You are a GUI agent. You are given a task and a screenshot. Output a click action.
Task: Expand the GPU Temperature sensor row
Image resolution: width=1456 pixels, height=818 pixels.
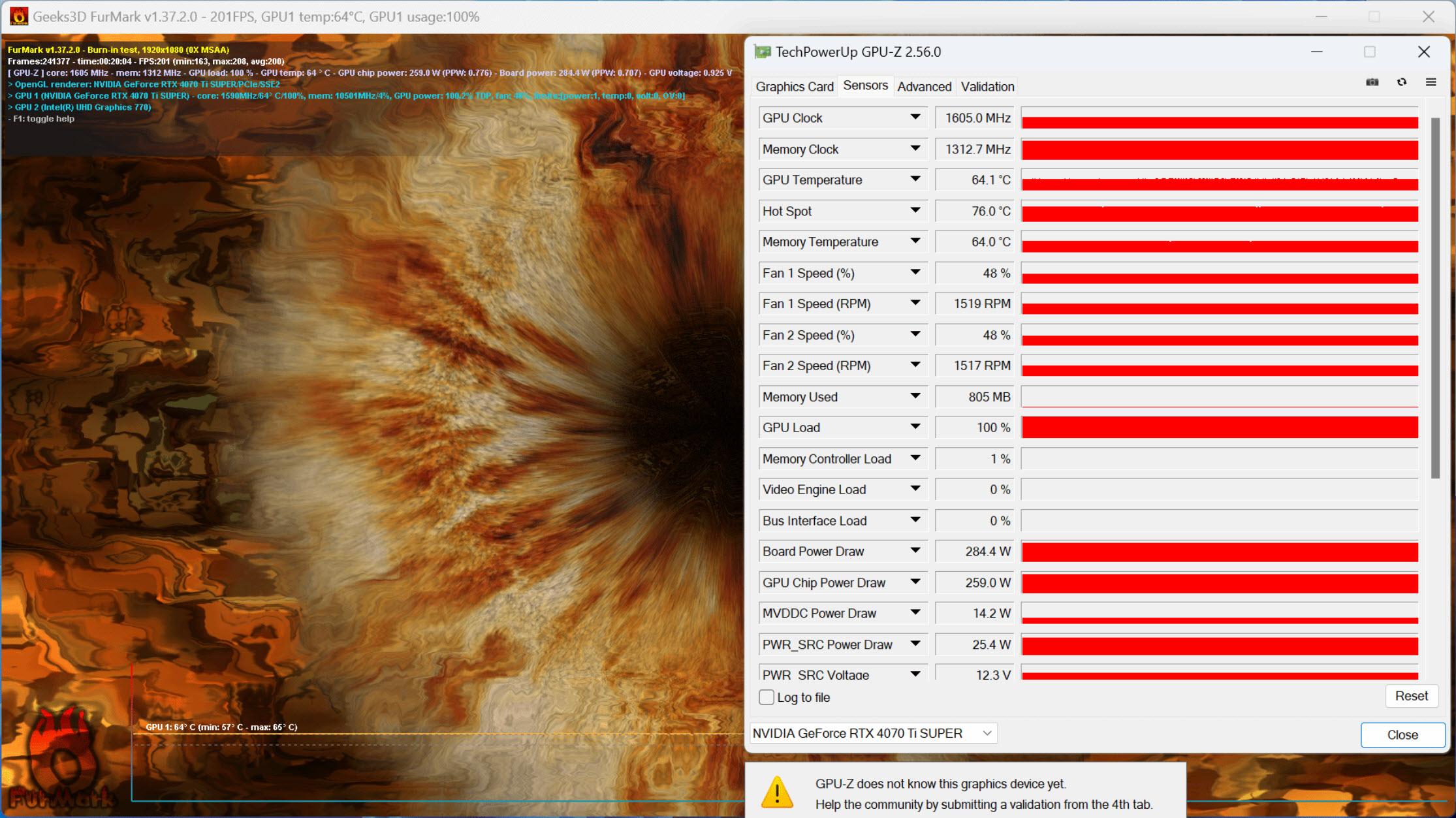click(916, 179)
